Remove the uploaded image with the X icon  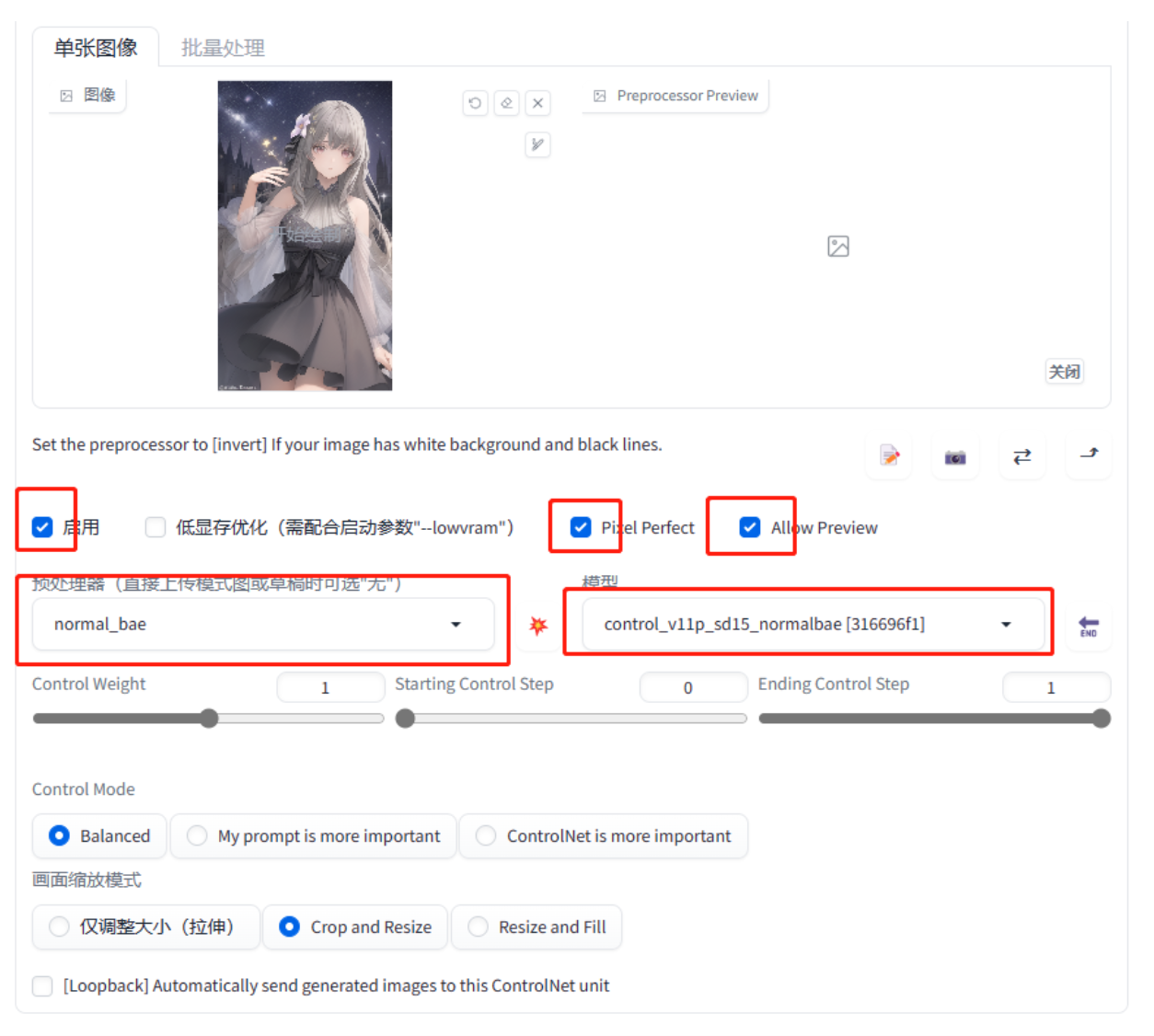[537, 103]
